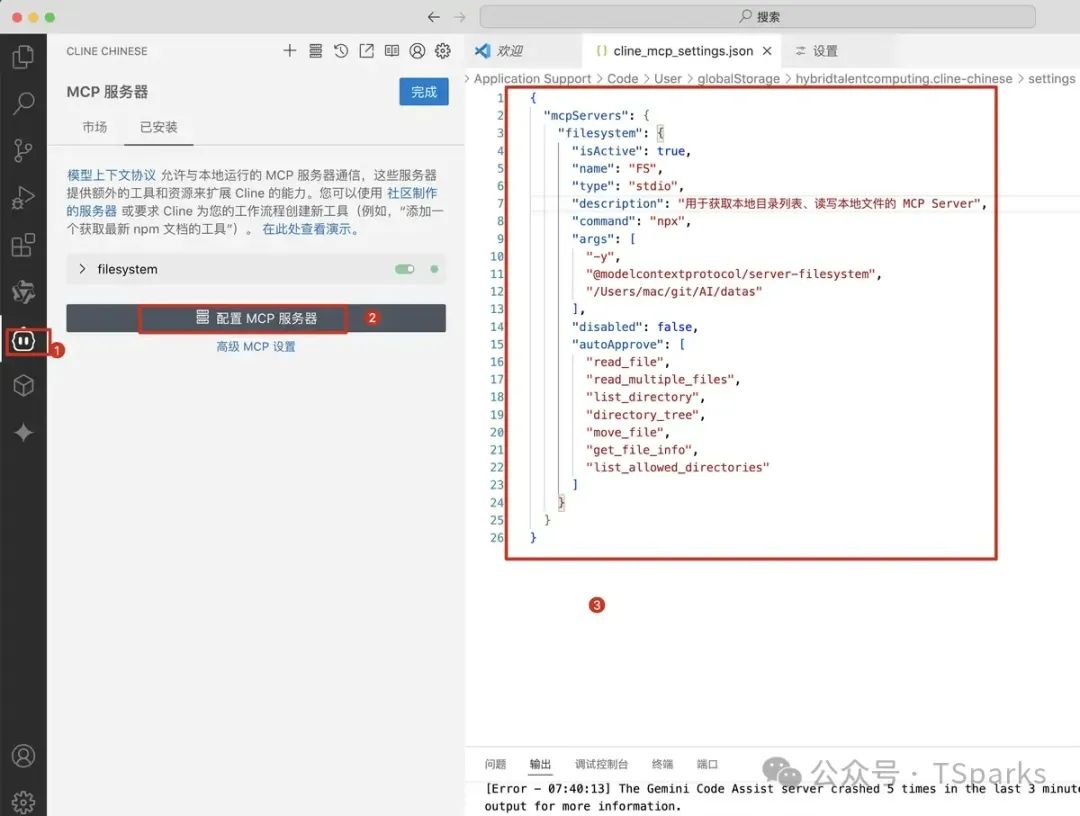View Cline task history via clock icon

(x=340, y=50)
